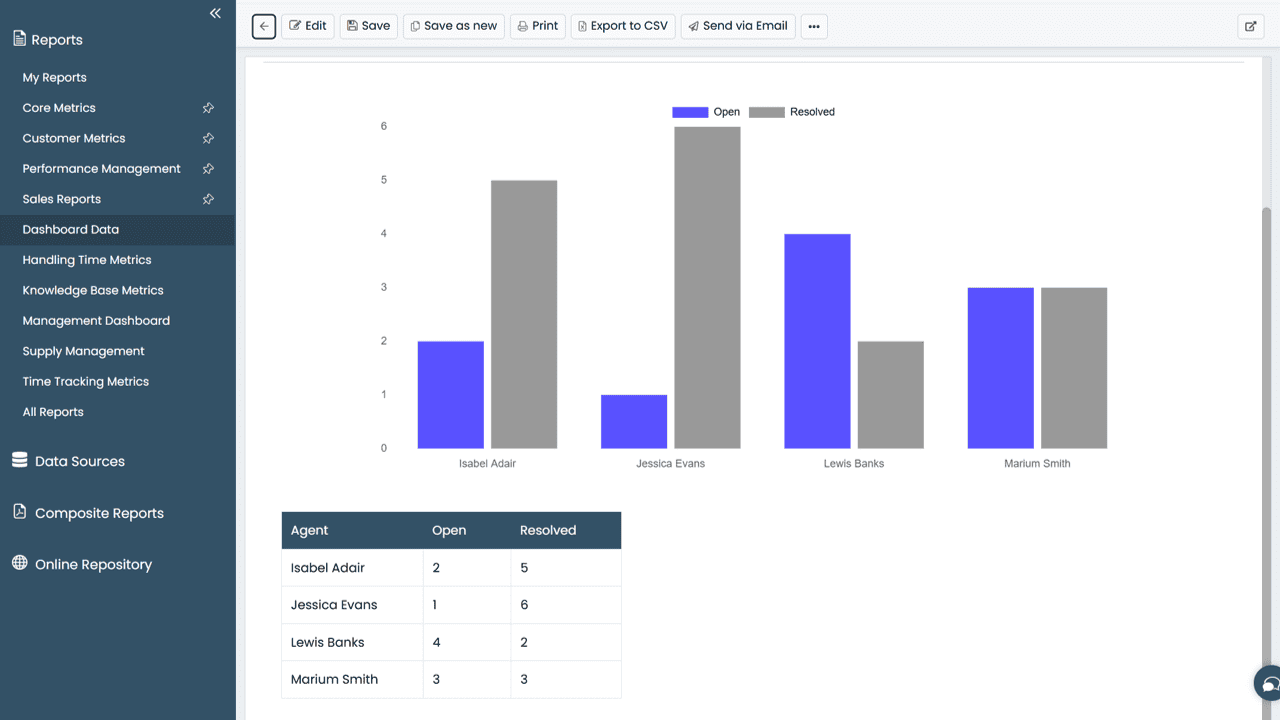The width and height of the screenshot is (1280, 720).
Task: Open the more options ellipsis menu
Action: pos(814,26)
